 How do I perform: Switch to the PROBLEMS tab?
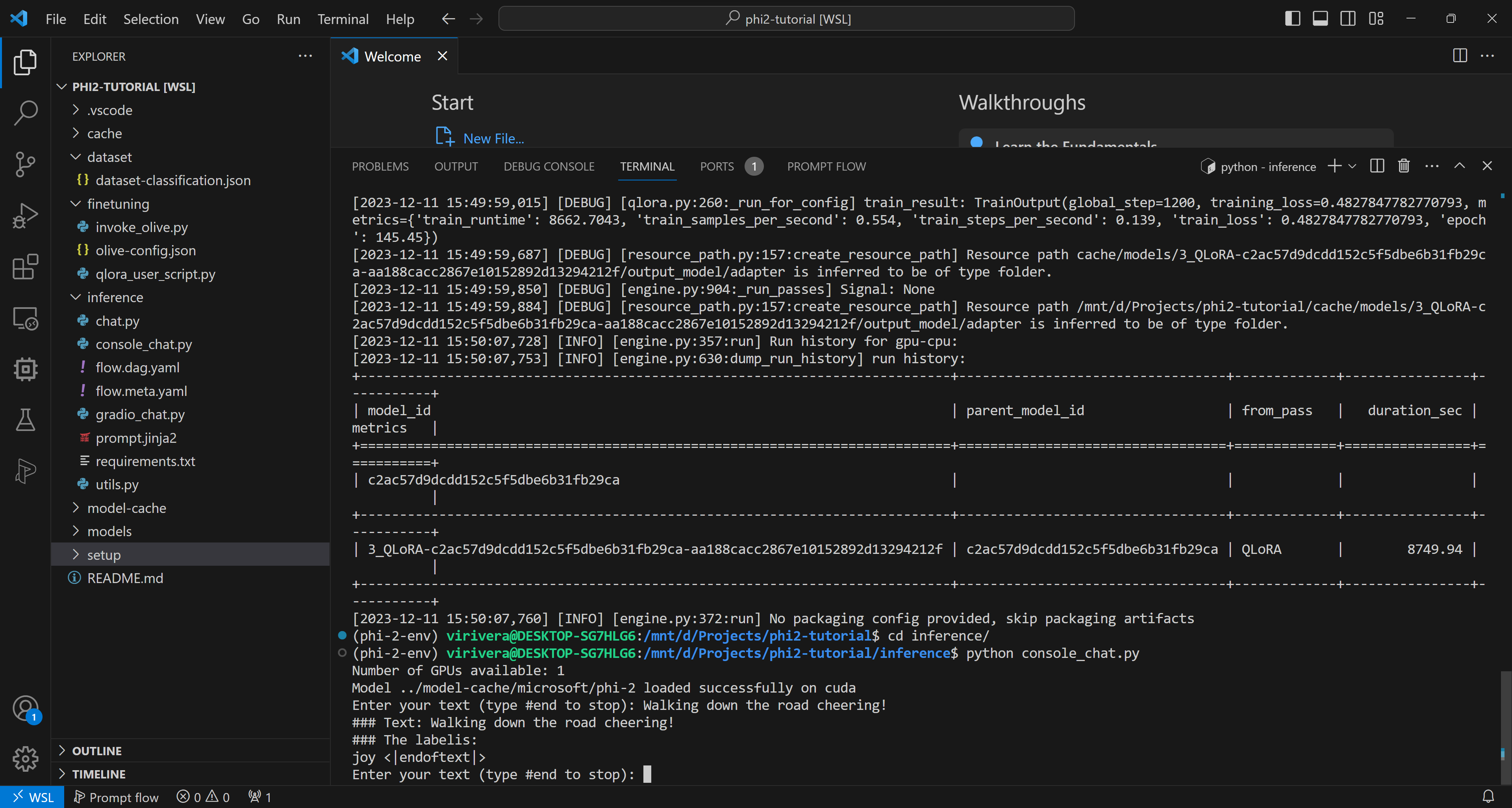tap(380, 166)
